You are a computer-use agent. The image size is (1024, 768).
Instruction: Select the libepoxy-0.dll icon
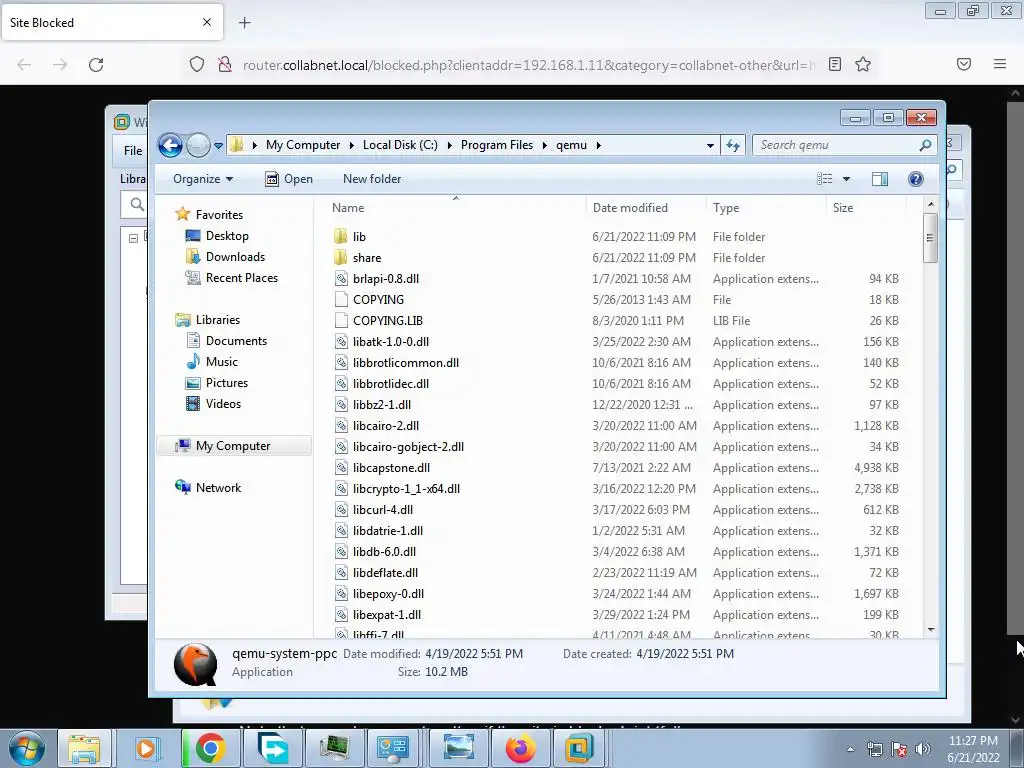[x=341, y=594]
